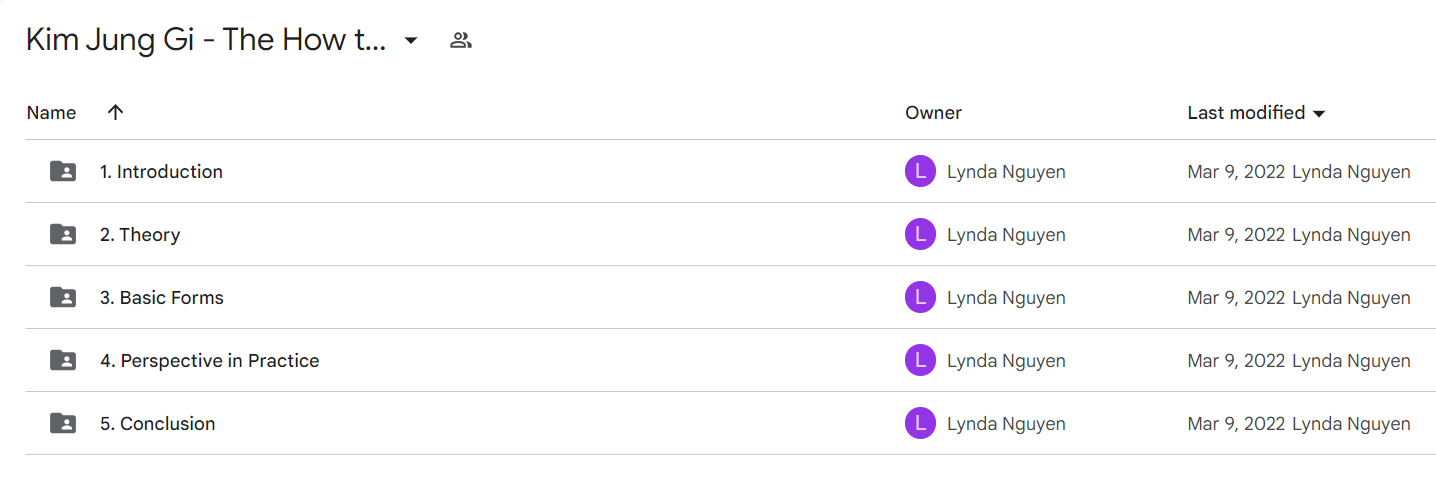Click the Kim Jung Gi folder title
Screen dimensions: 1436x498
tap(206, 40)
